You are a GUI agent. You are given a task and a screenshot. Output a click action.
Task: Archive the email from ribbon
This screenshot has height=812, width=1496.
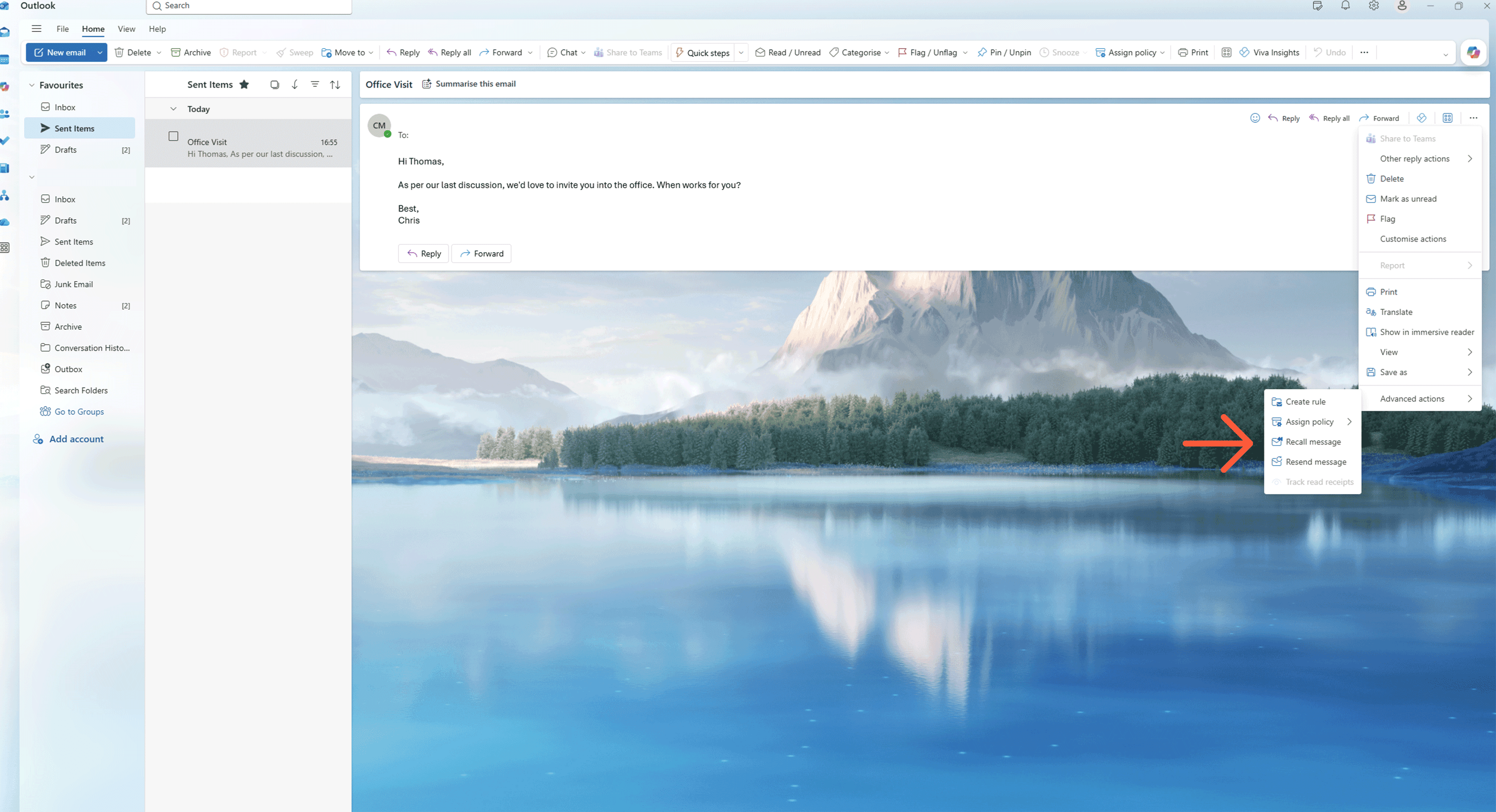point(191,52)
